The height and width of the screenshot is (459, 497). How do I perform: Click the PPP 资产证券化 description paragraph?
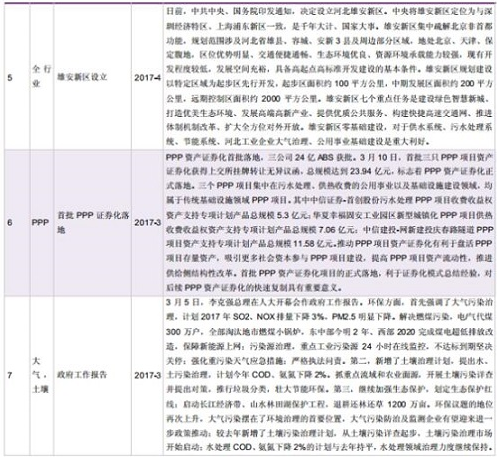tap(329, 222)
